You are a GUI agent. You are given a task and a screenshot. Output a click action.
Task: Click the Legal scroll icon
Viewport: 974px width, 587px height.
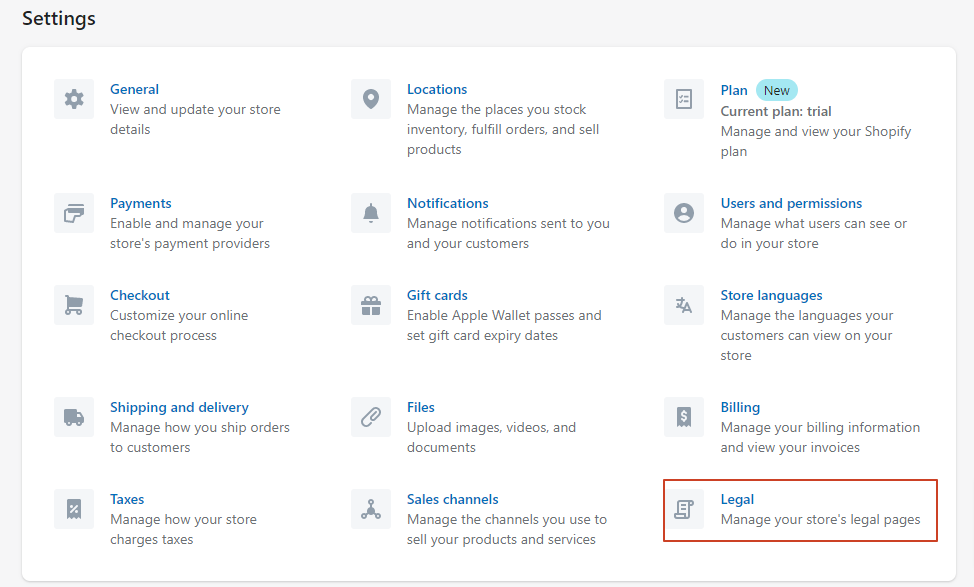click(x=684, y=509)
